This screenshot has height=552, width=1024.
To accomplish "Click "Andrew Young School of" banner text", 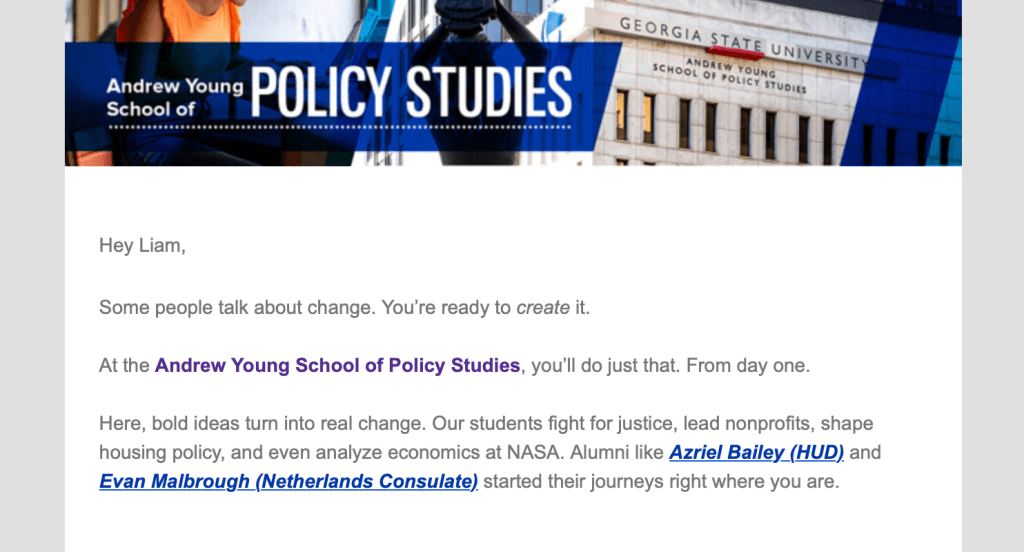I will click(x=174, y=97).
